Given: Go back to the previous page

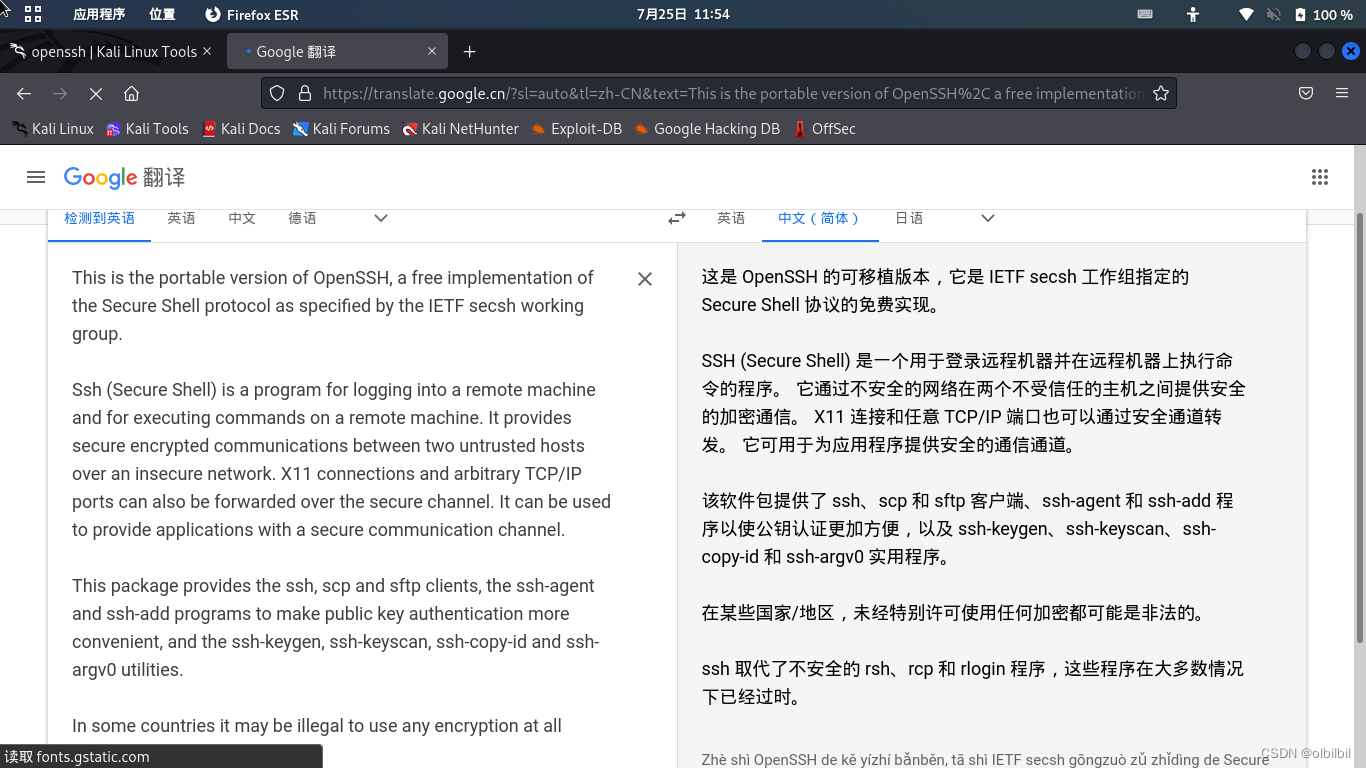Looking at the screenshot, I should point(24,93).
